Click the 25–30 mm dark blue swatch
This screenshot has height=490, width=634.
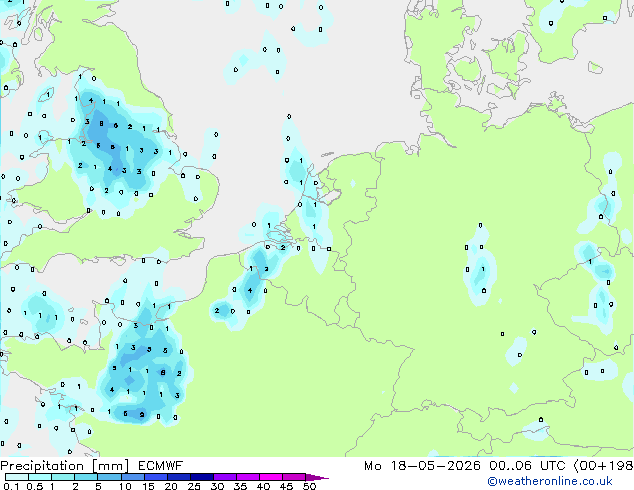tap(202, 477)
